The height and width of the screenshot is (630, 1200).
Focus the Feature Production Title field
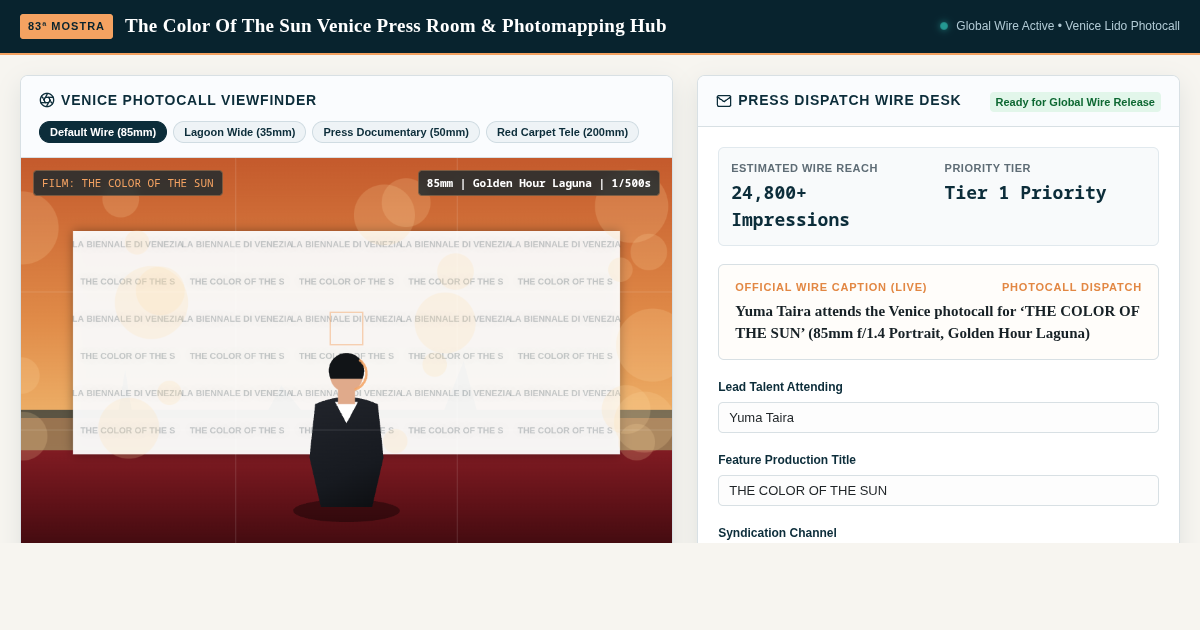[938, 491]
